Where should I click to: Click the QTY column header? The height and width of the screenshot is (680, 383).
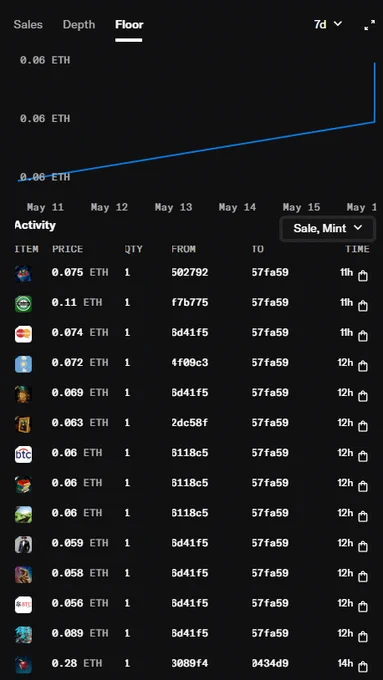133,249
